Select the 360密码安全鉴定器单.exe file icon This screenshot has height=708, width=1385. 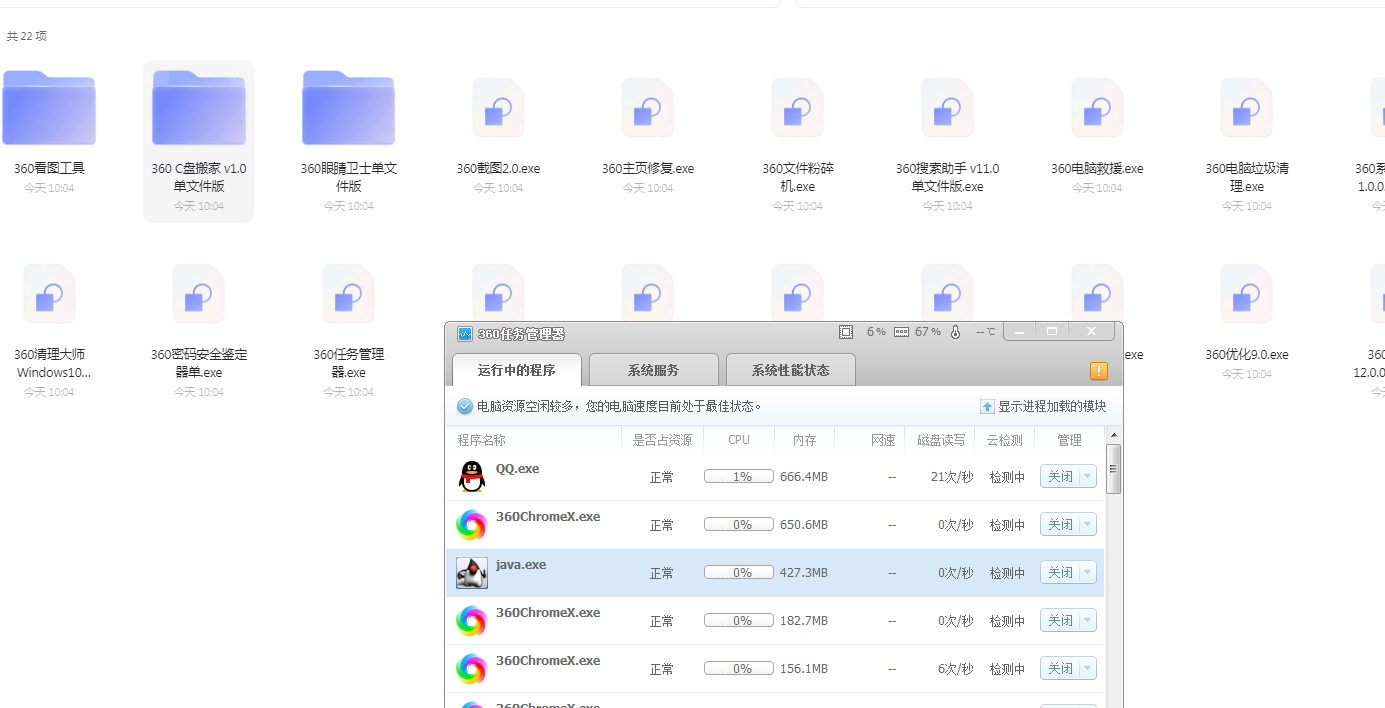[199, 294]
